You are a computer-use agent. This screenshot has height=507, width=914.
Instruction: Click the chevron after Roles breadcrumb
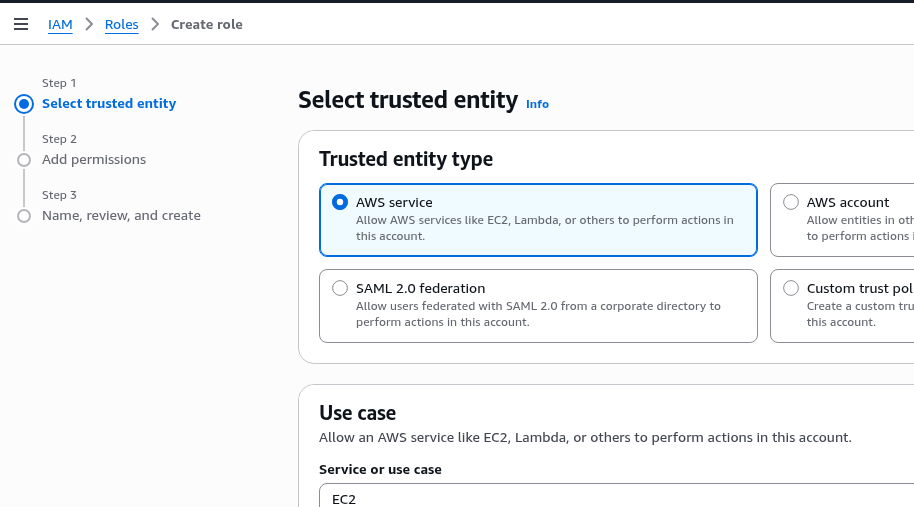click(155, 24)
